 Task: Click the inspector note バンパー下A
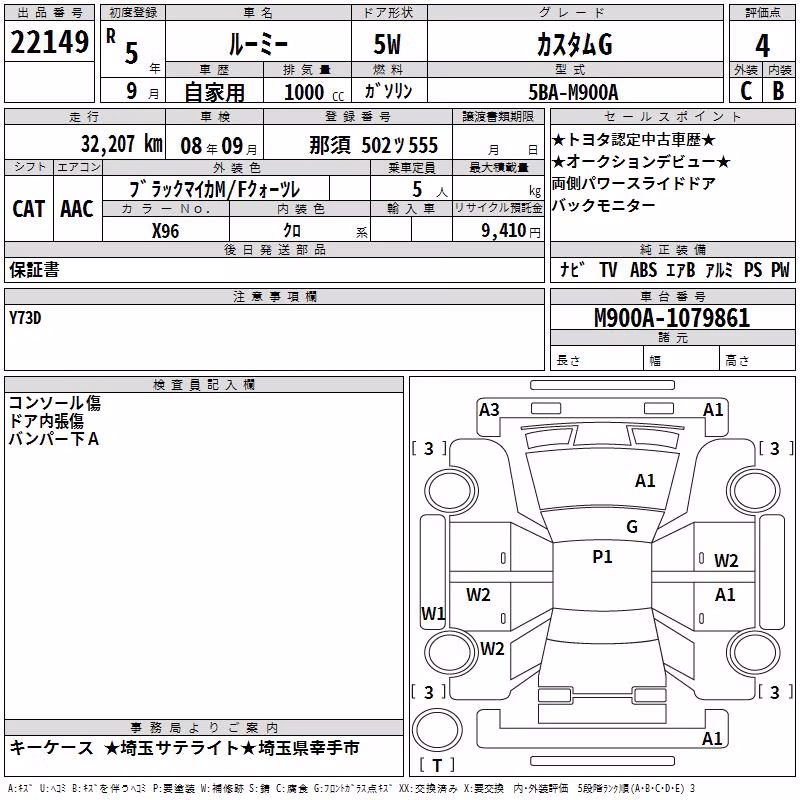click(54, 439)
